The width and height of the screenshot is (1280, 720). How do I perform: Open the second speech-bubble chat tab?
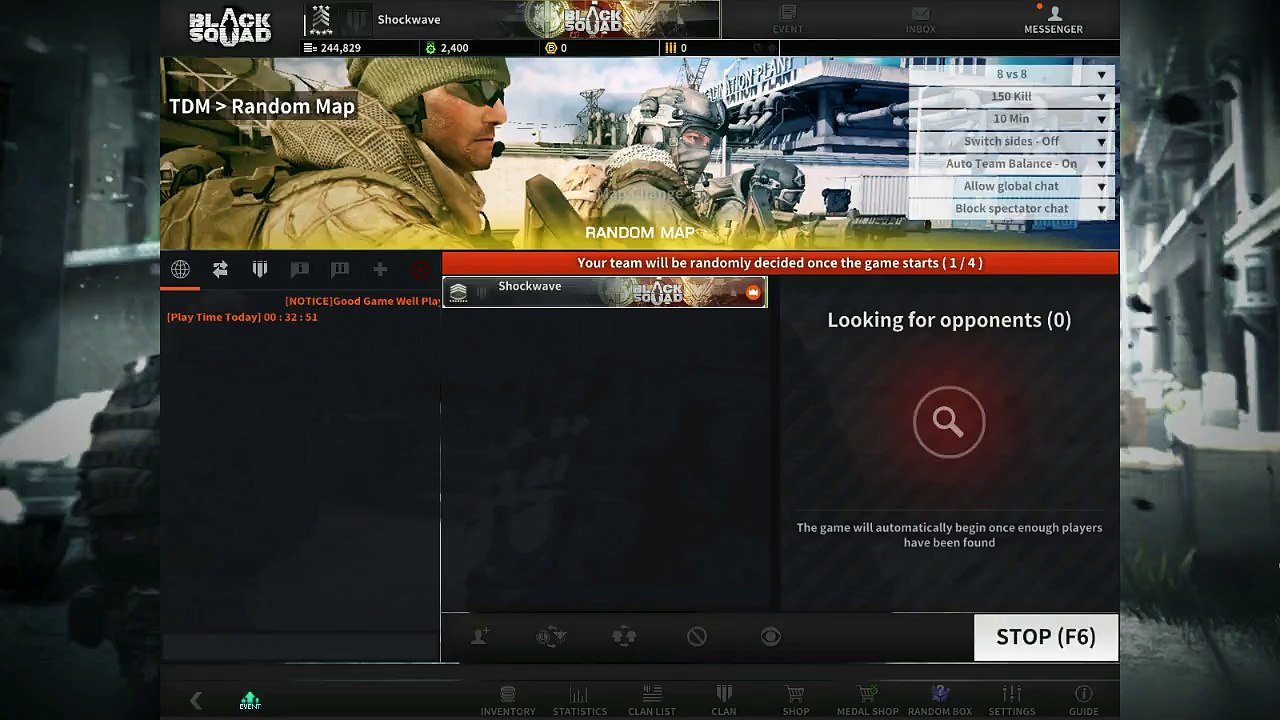(340, 269)
